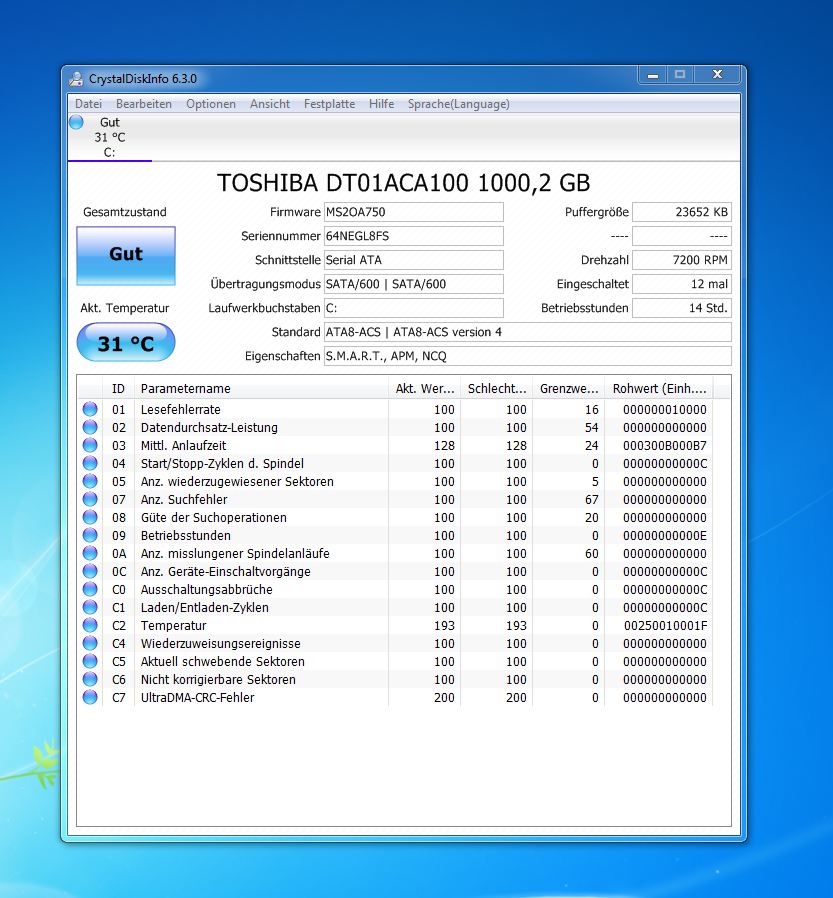This screenshot has height=898, width=833.
Task: Click the Akt. Wer... column header
Action: click(x=425, y=388)
